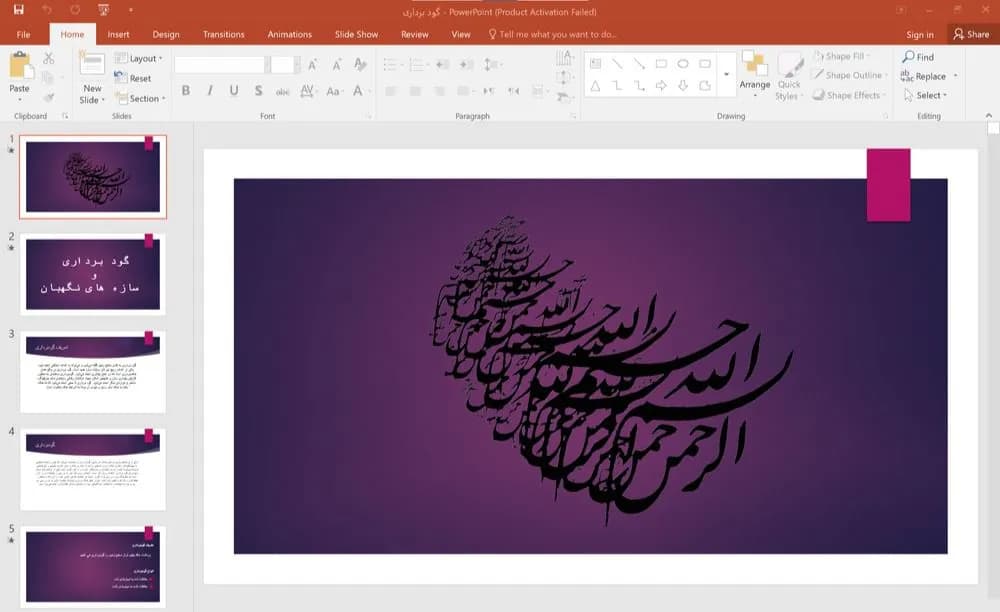Click the Find button
Viewport: 1000px width, 612px height.
click(918, 57)
